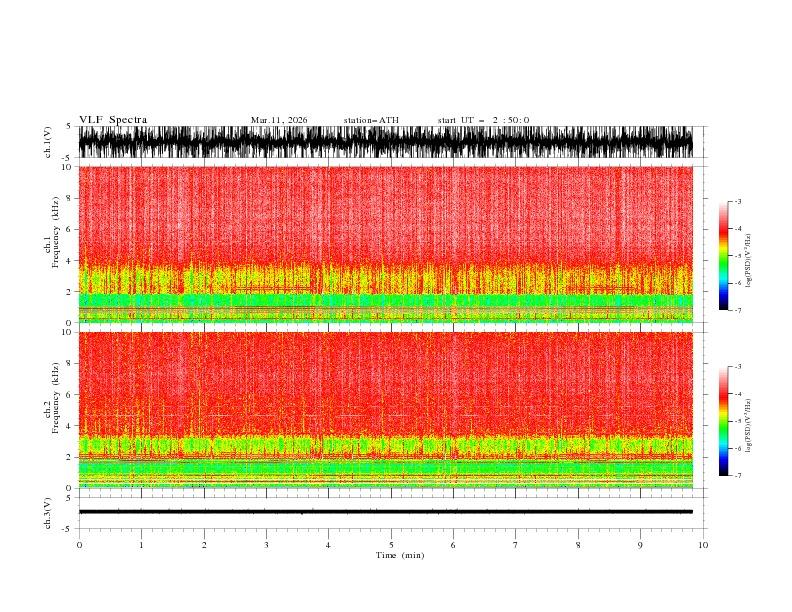Click the "-3" tick on ch.1 colorbar

[x=737, y=201]
